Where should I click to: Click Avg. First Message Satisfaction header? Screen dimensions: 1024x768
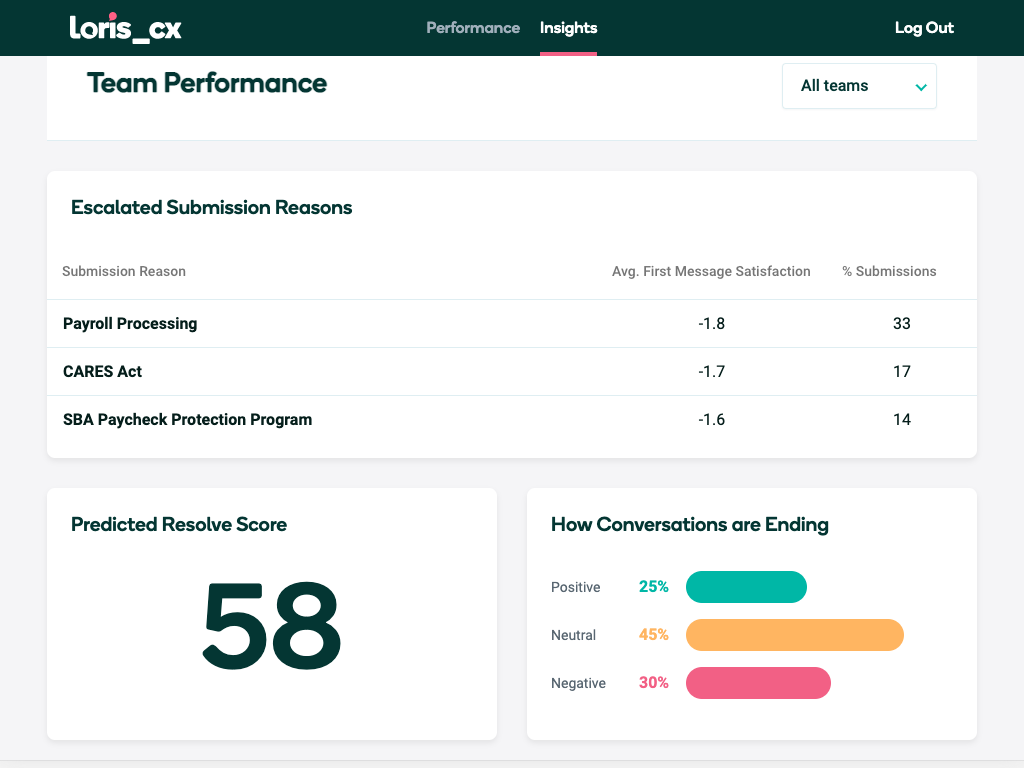(x=711, y=271)
